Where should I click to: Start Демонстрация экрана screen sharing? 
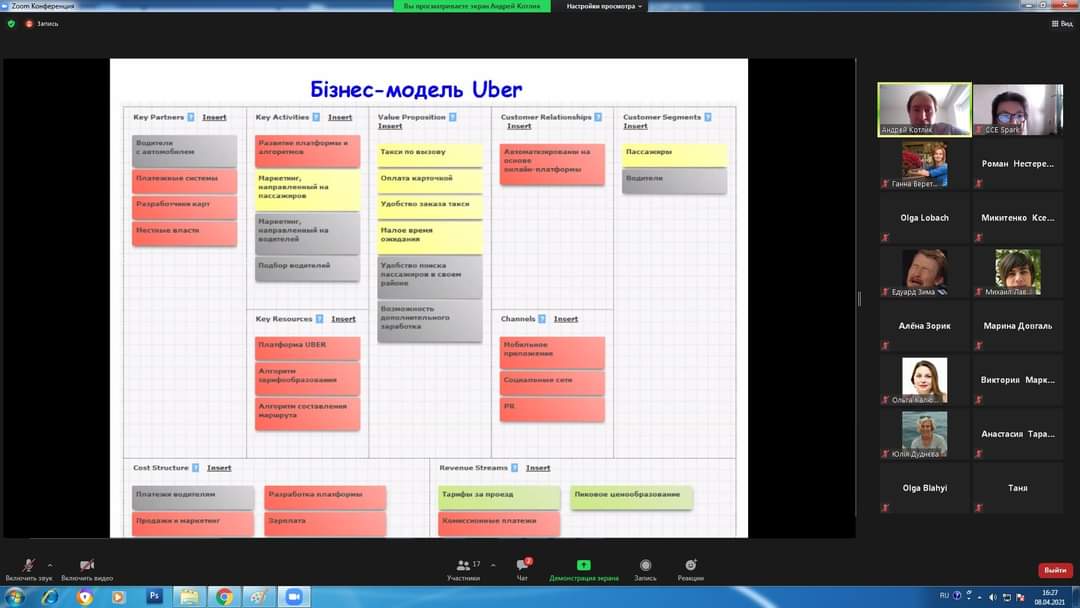click(x=583, y=570)
